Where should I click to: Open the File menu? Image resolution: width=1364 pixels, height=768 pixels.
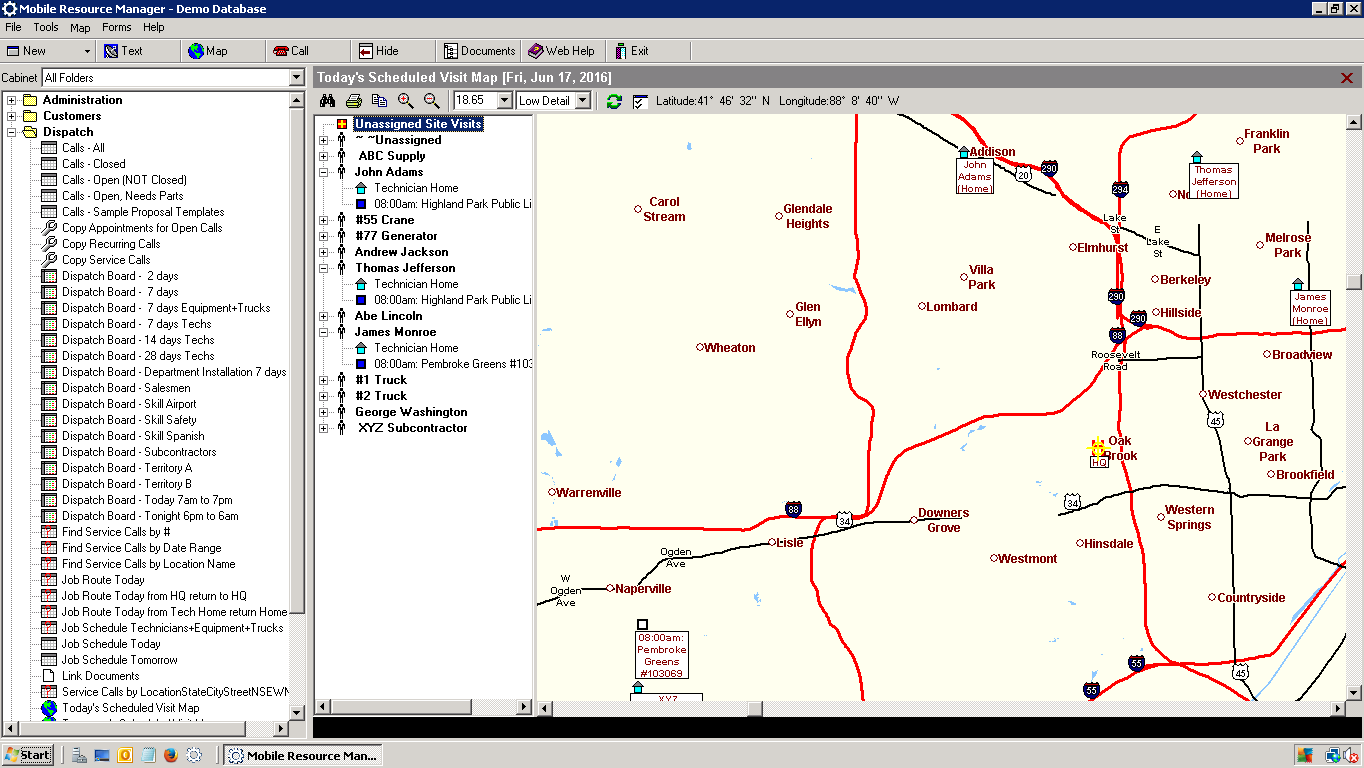click(13, 27)
